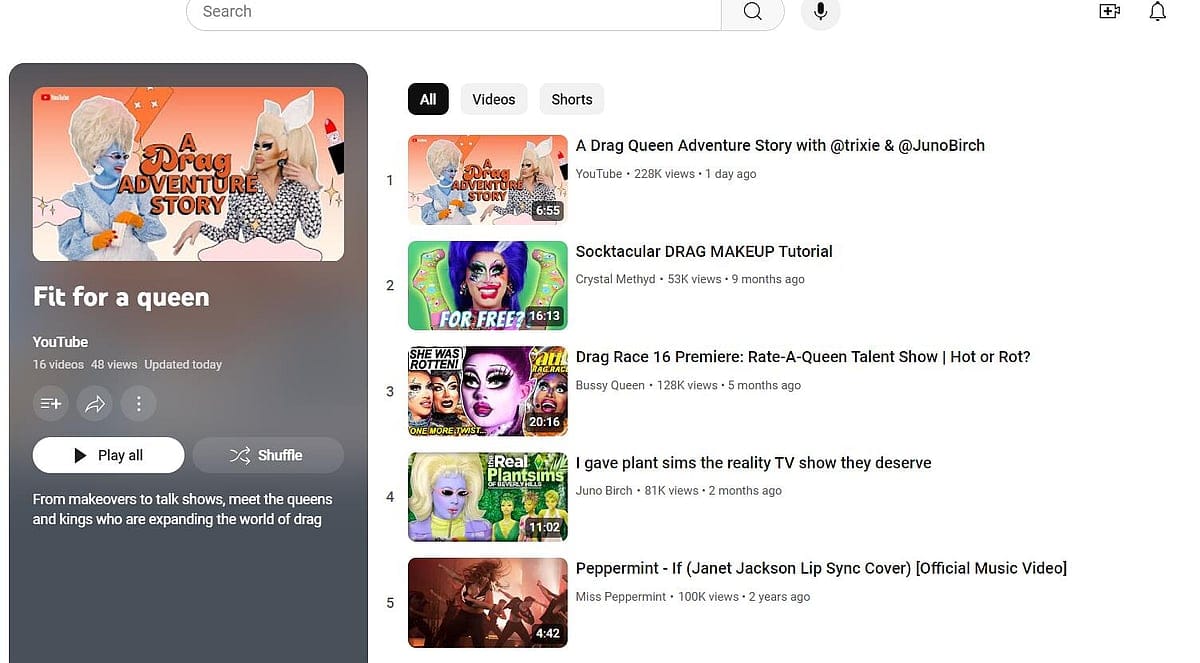Click the search magnifier button
Image resolution: width=1200 pixels, height=663 pixels.
pyautogui.click(x=753, y=11)
